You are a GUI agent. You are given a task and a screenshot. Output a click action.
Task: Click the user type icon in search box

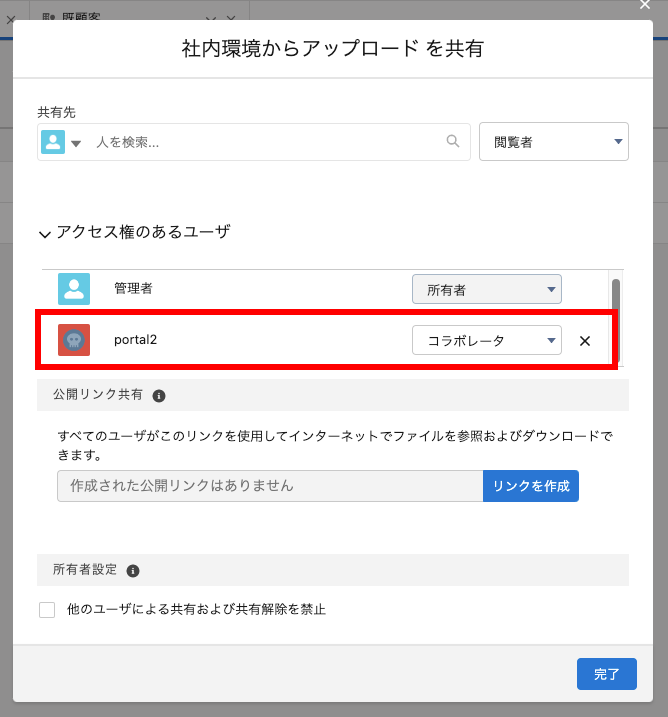coord(53,142)
